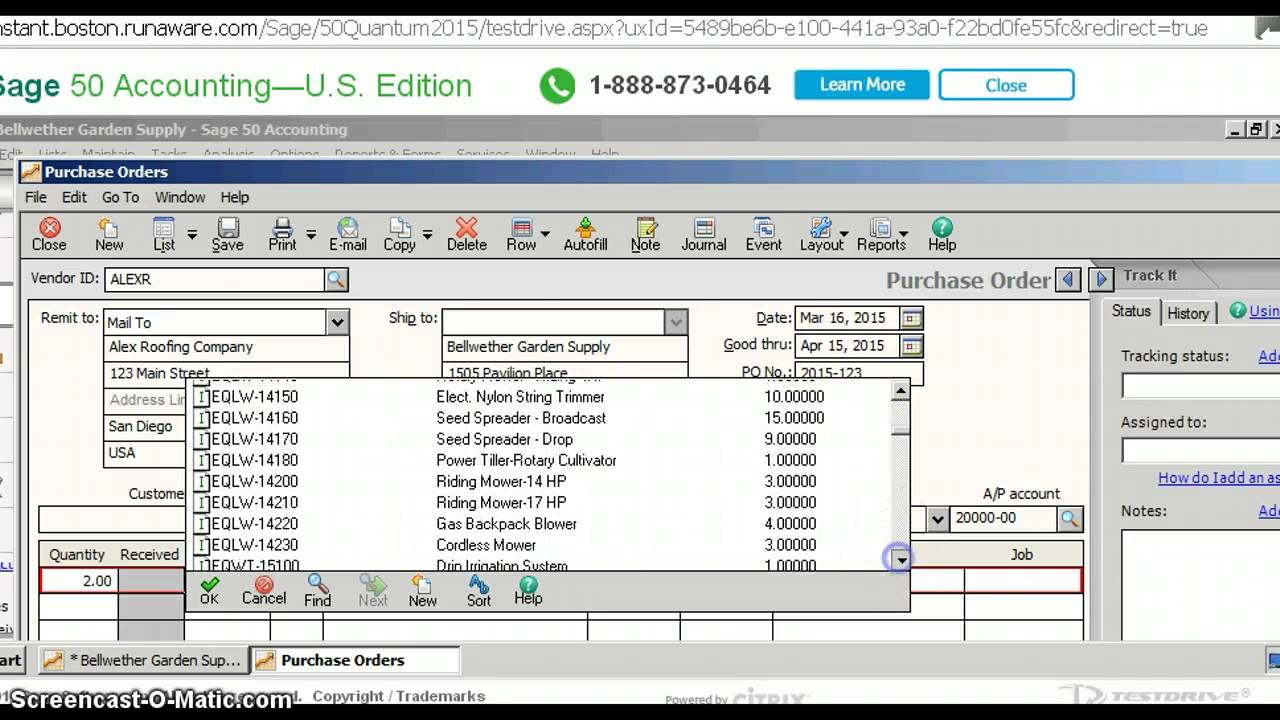Switch to the History tab
1280x720 pixels.
click(x=1188, y=313)
